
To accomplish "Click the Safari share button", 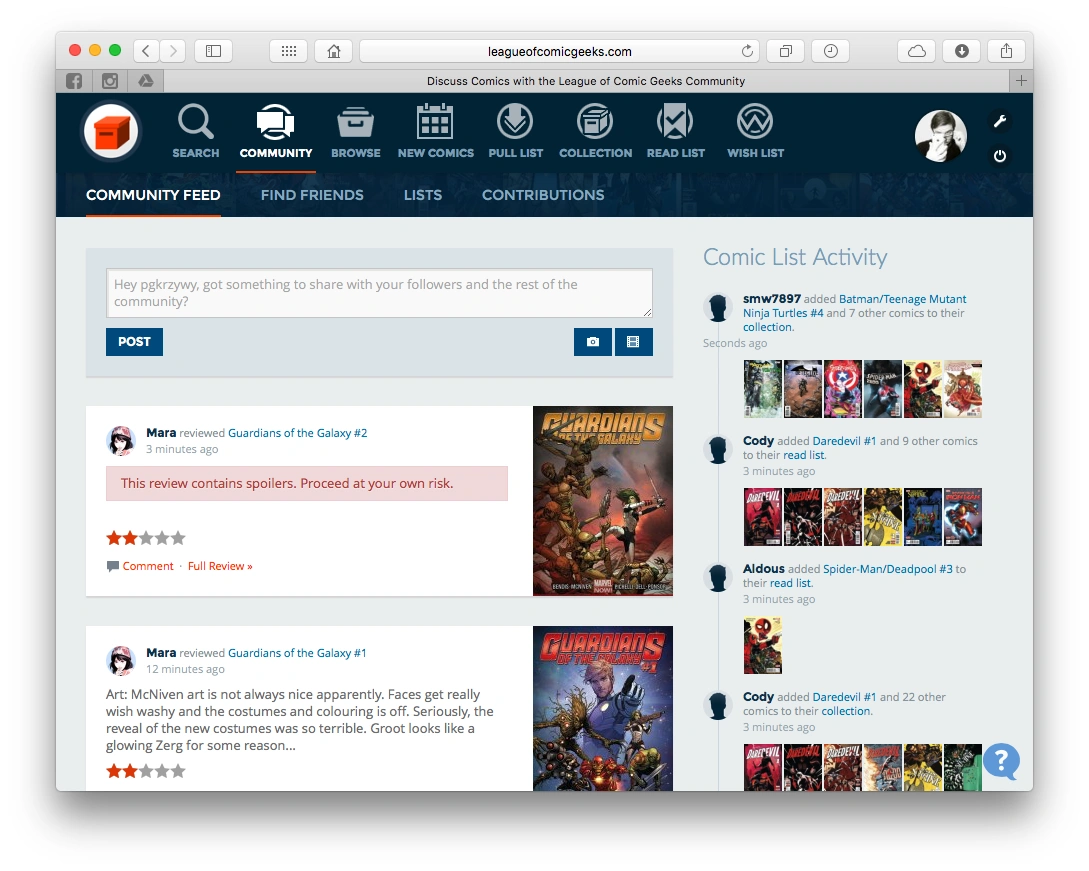I will pyautogui.click(x=1006, y=51).
